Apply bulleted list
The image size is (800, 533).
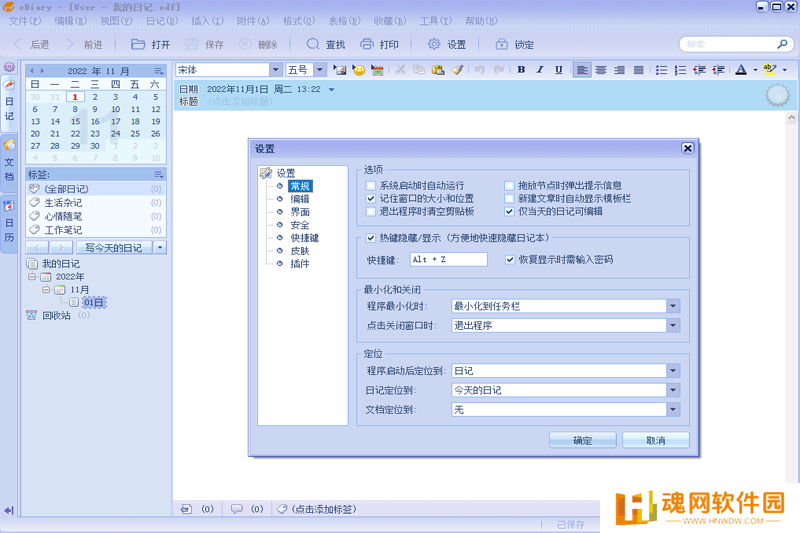coord(661,70)
